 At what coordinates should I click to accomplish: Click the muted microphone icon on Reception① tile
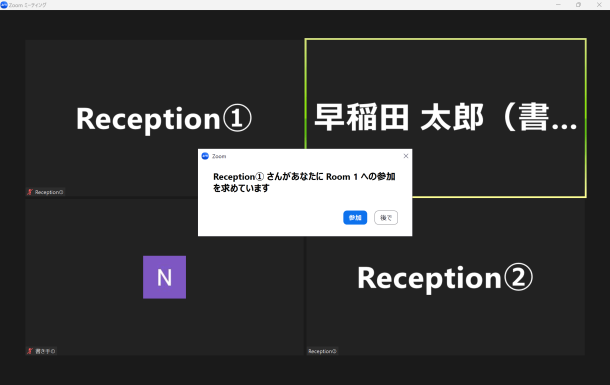click(x=30, y=192)
